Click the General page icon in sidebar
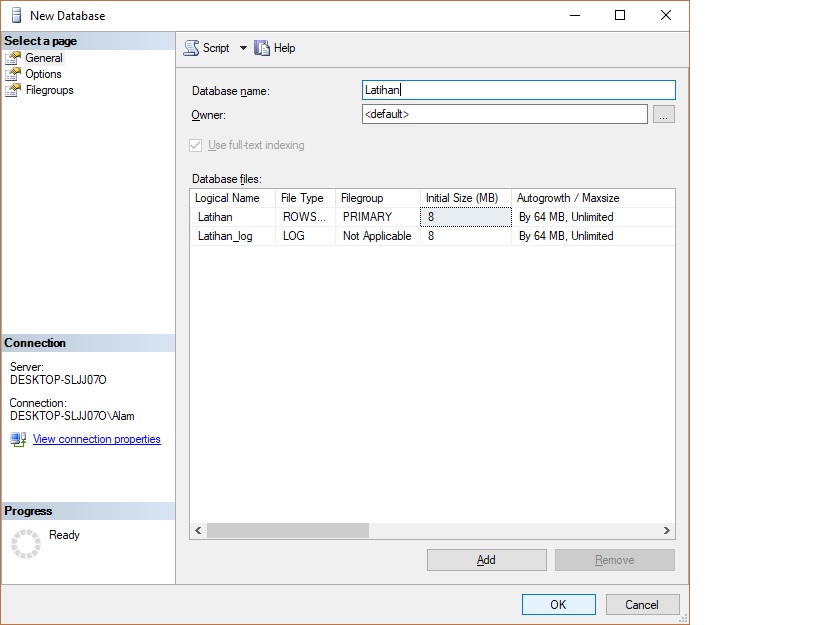The width and height of the screenshot is (816, 625). [12, 58]
